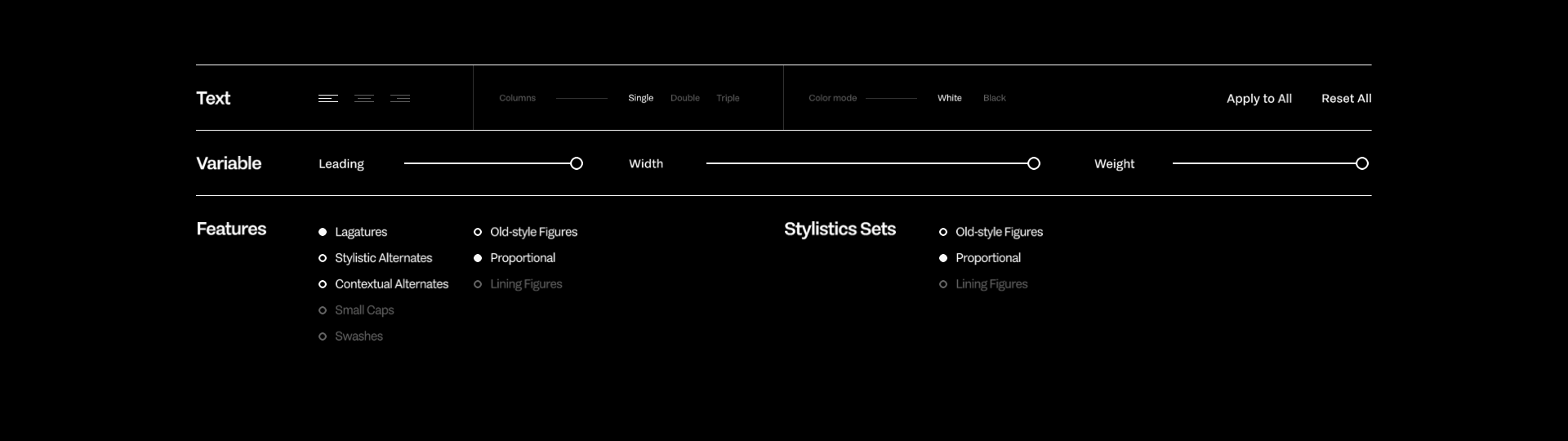The width and height of the screenshot is (1568, 441).
Task: Enable the Swashes feature
Action: click(323, 336)
